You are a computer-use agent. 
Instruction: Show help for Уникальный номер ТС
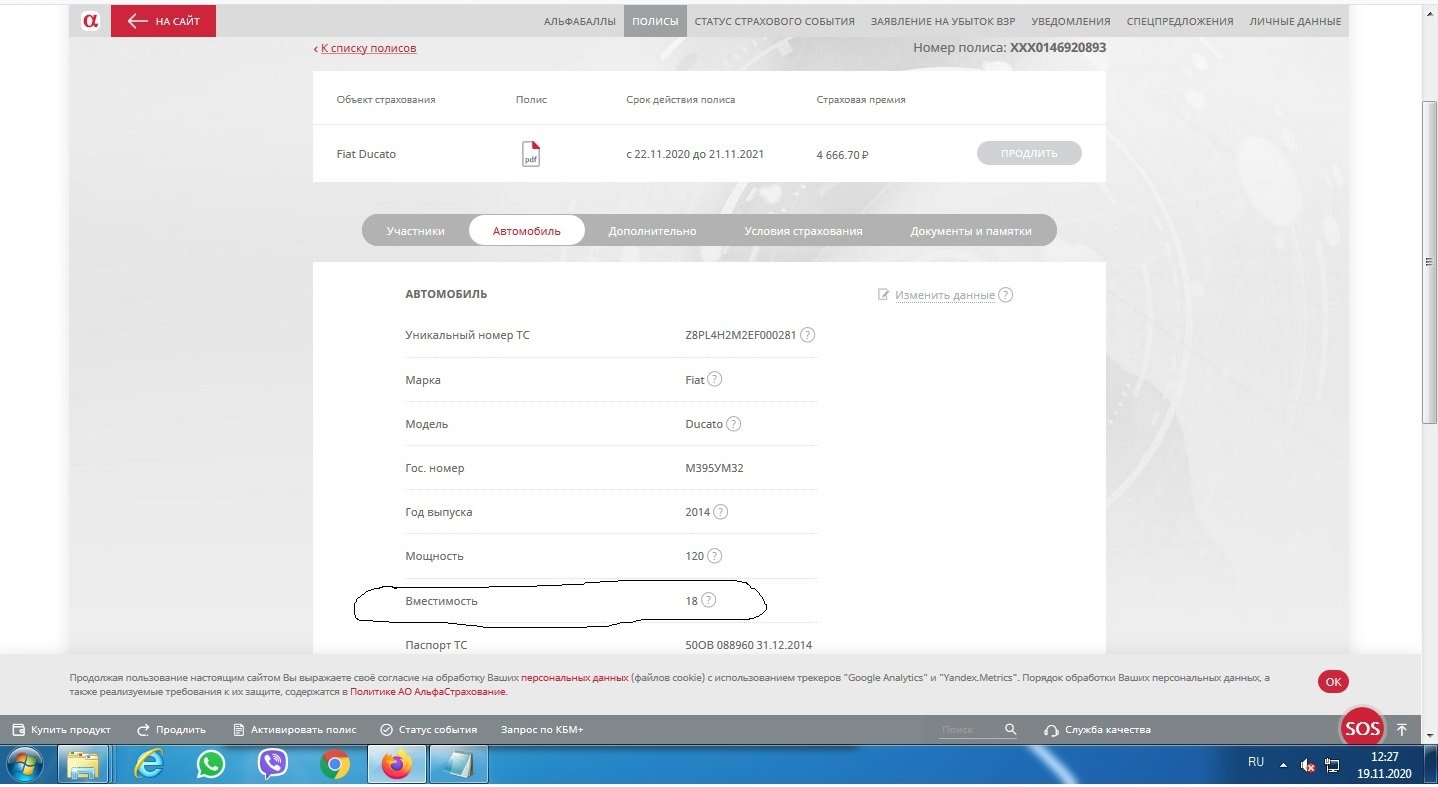808,335
